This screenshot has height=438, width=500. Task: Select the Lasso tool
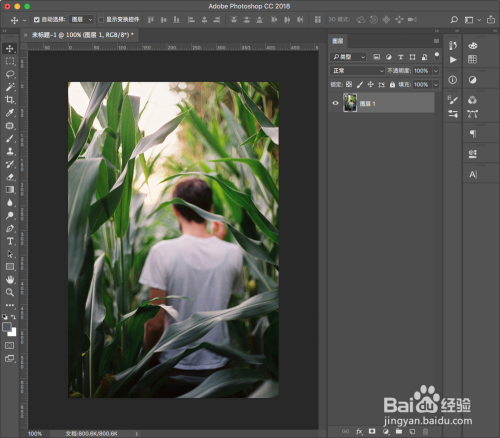pos(10,74)
